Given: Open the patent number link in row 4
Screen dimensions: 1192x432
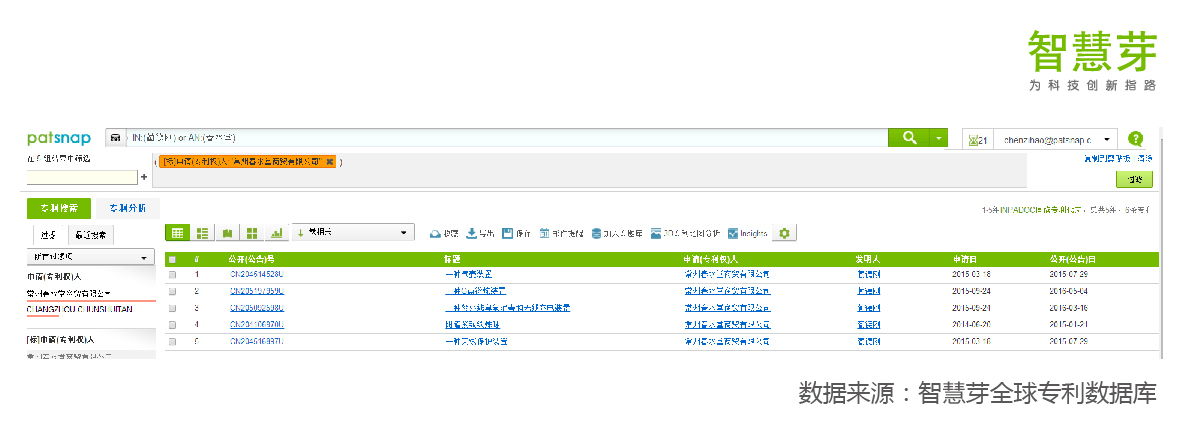Looking at the screenshot, I should pyautogui.click(x=256, y=325).
